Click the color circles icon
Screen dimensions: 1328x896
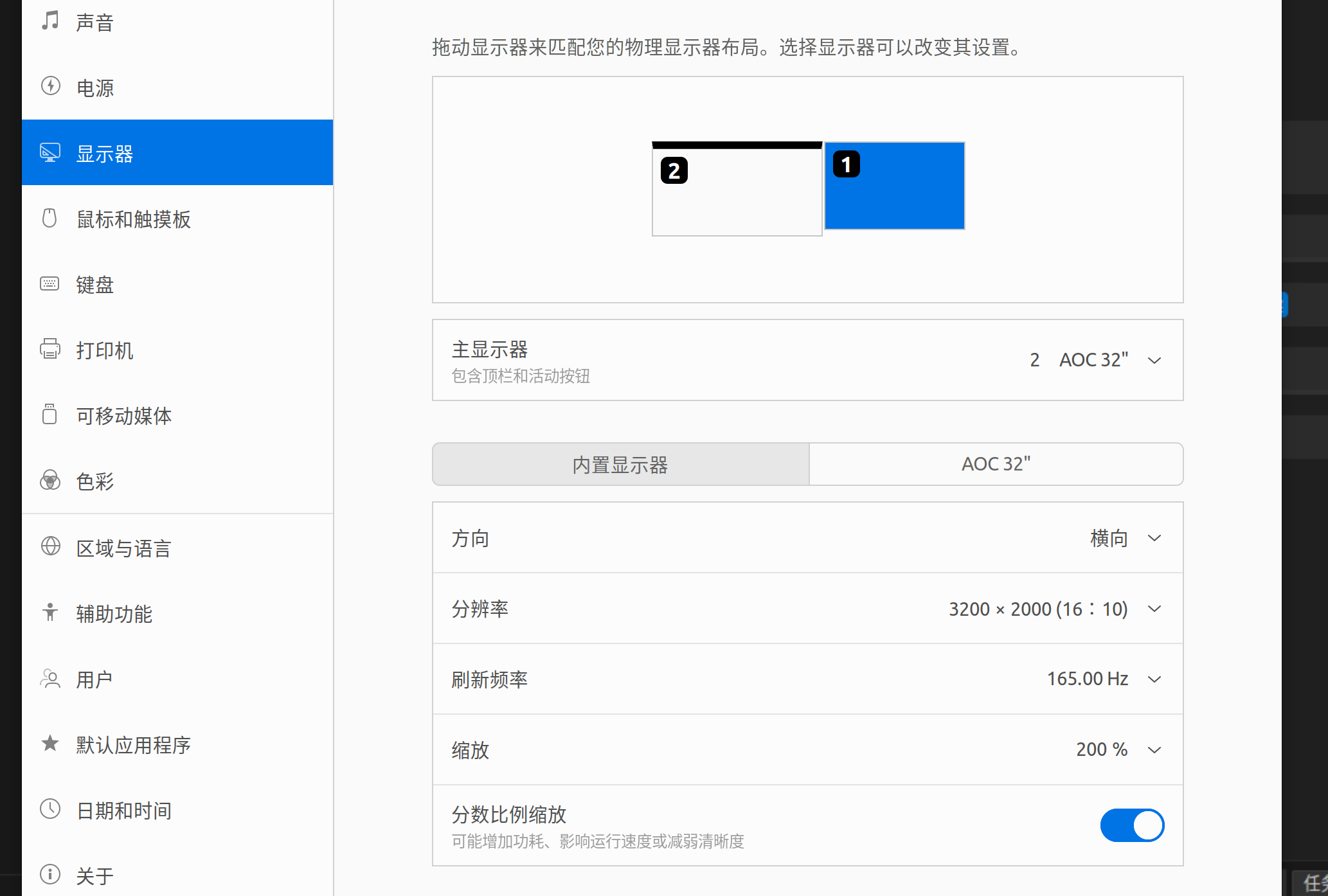50,480
